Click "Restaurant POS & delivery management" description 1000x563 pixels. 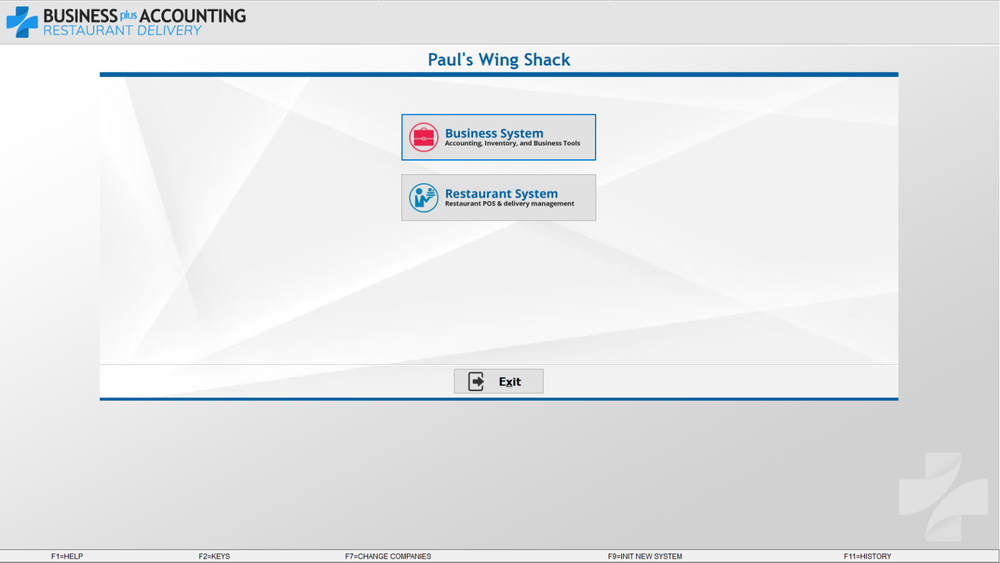509,204
